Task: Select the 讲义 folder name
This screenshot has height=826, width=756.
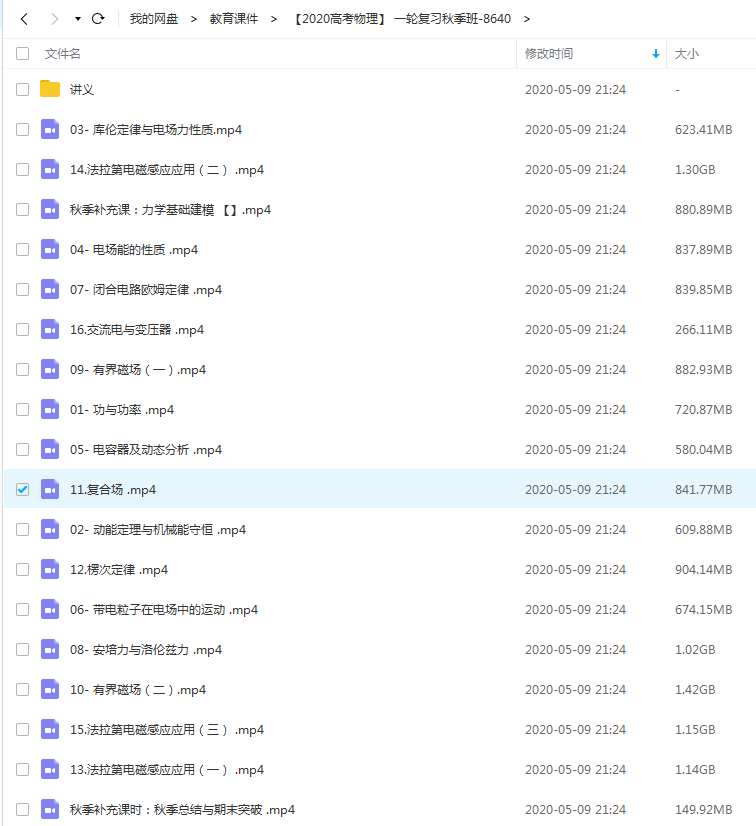Action: coord(82,90)
